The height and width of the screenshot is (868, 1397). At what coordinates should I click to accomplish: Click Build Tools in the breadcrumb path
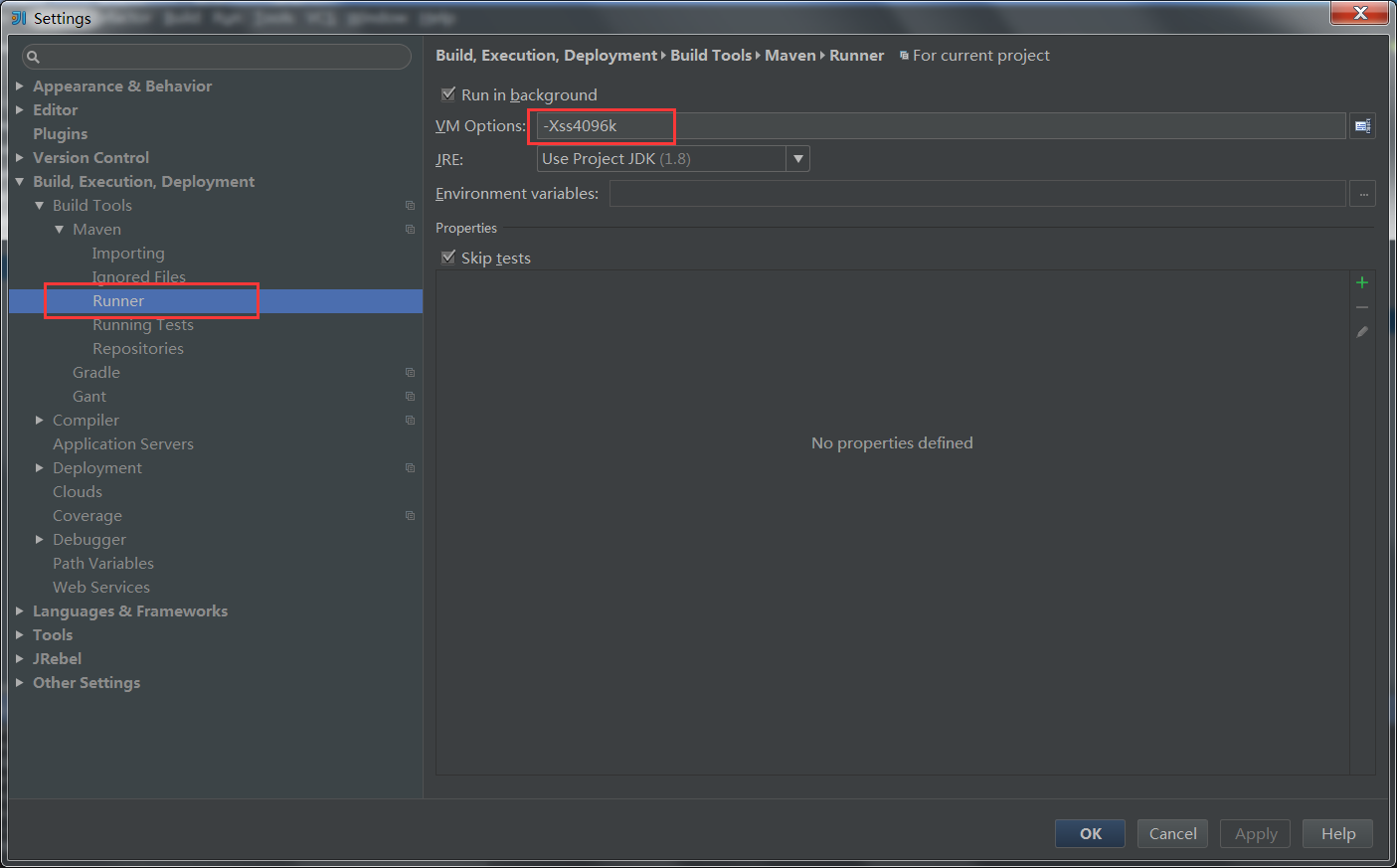[x=711, y=55]
